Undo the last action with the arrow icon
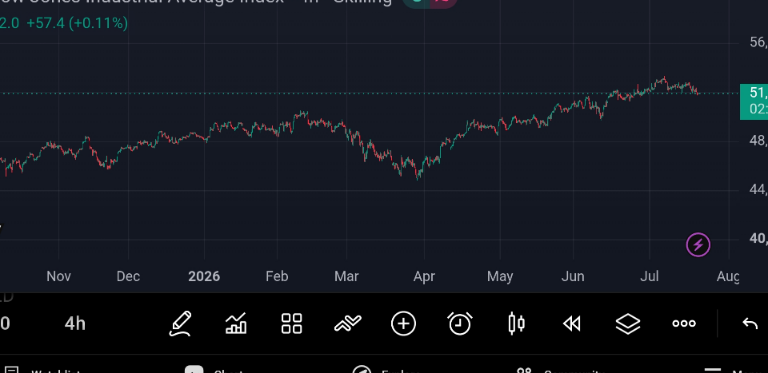 (x=750, y=324)
